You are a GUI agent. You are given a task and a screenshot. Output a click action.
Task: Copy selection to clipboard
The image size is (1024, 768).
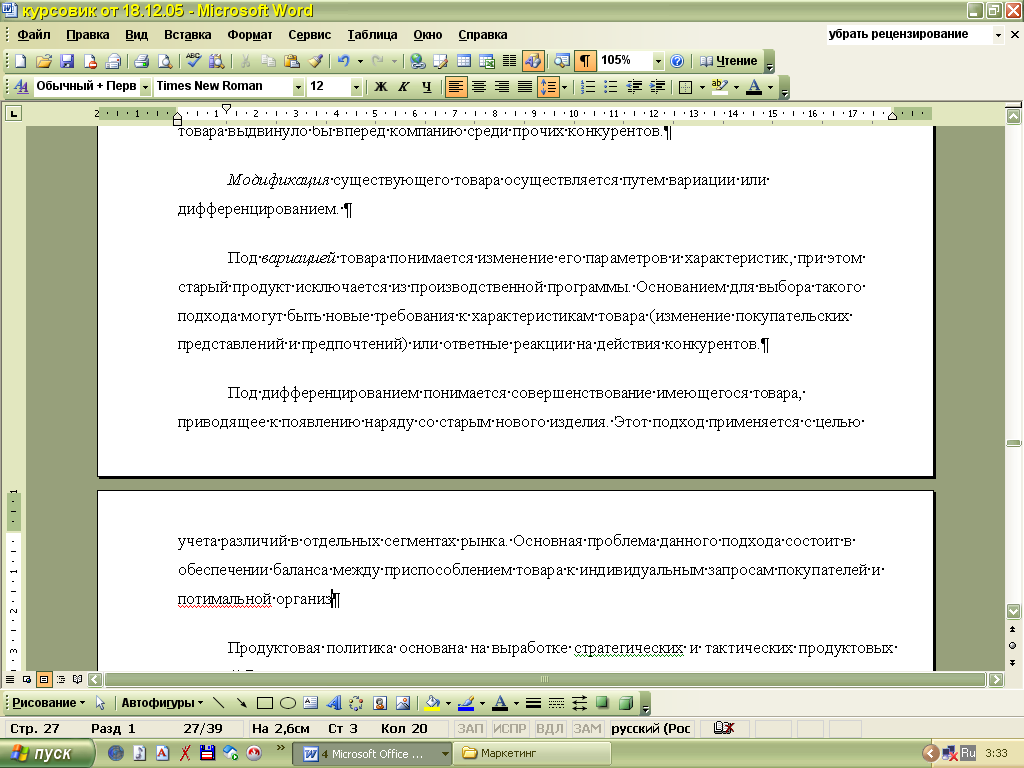pos(268,61)
